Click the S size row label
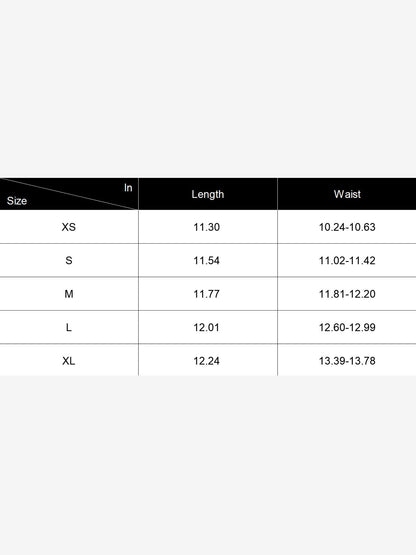The height and width of the screenshot is (555, 416). [69, 261]
